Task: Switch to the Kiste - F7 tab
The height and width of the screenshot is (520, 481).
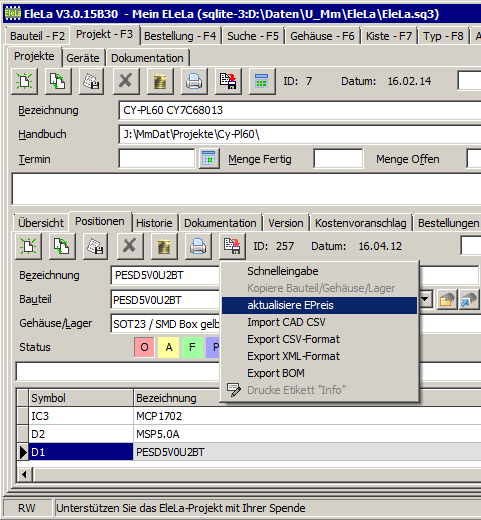Action: (x=389, y=36)
